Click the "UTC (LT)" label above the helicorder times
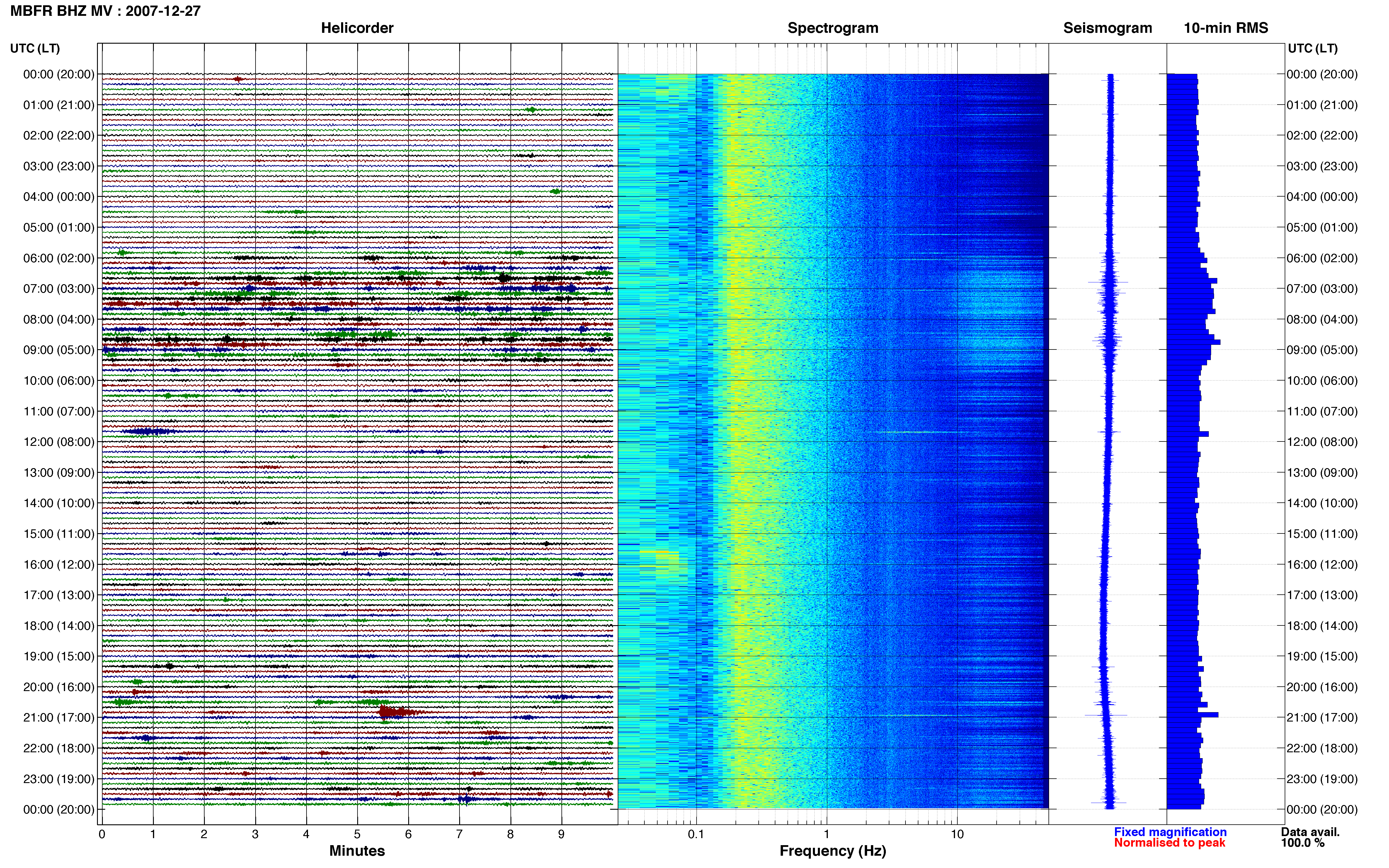 [35, 48]
